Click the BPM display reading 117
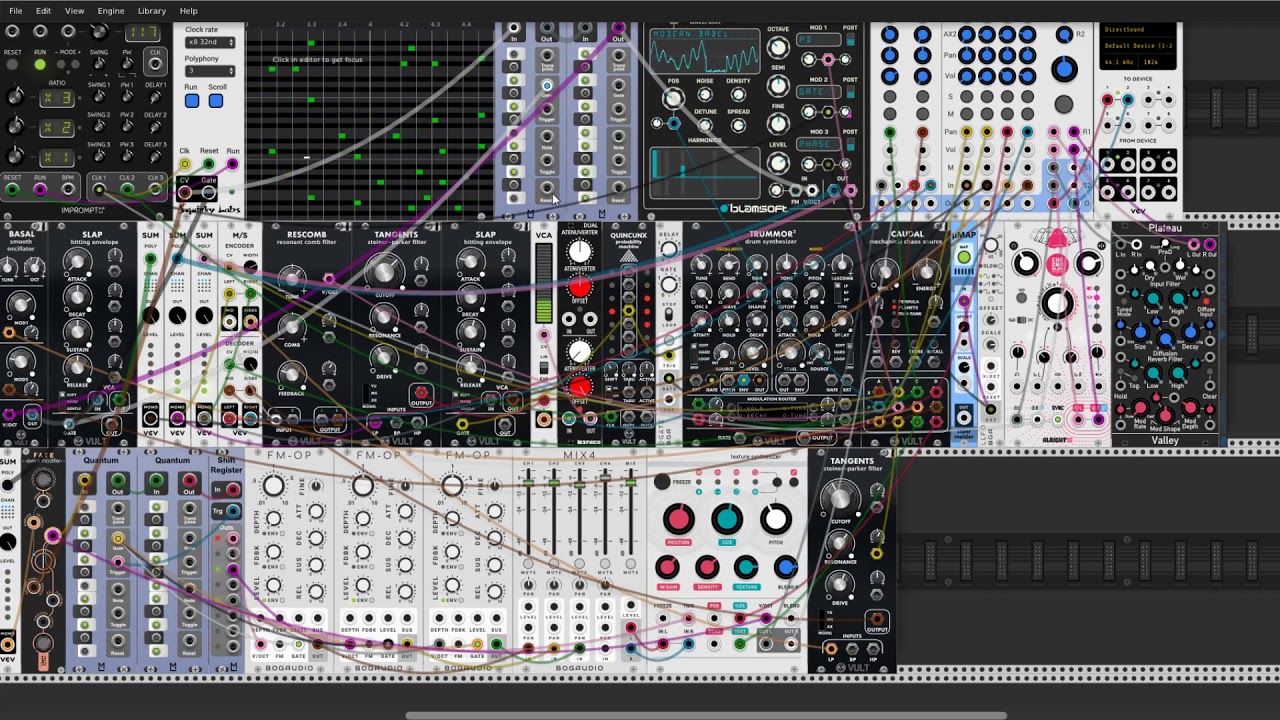This screenshot has width=1280, height=720. pyautogui.click(x=141, y=33)
